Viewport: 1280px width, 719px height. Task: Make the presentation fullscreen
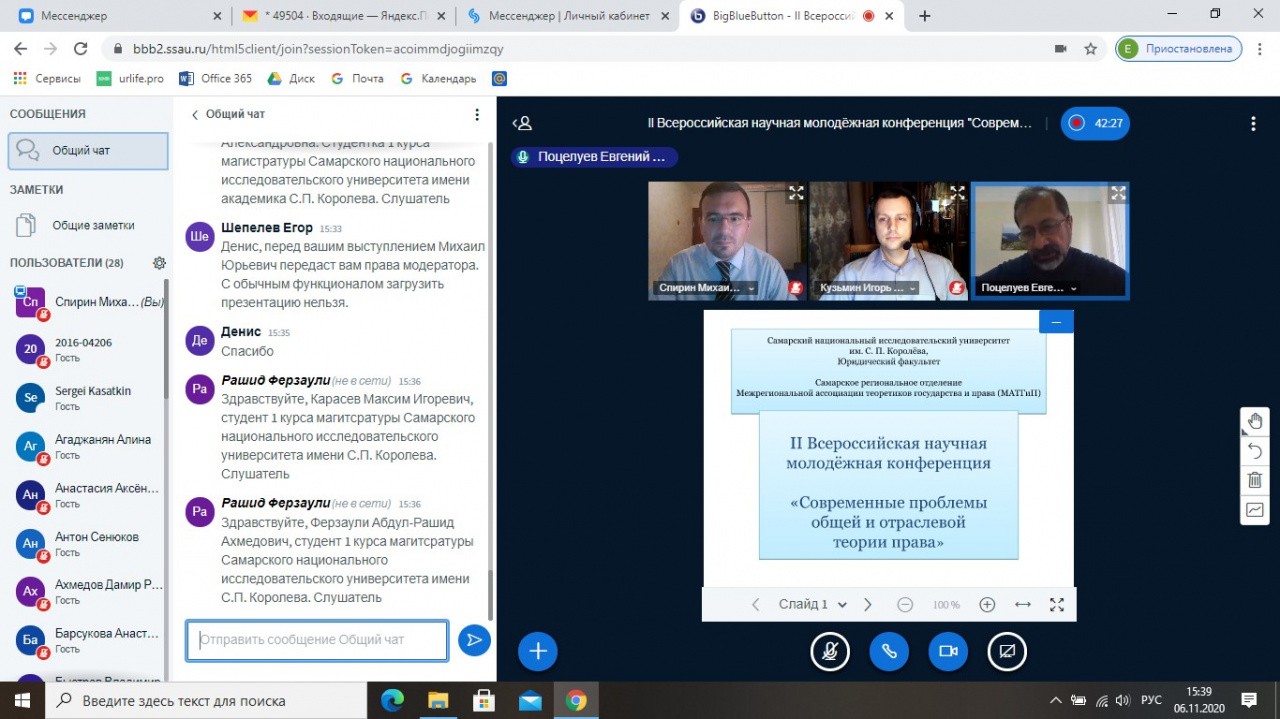tap(1056, 604)
